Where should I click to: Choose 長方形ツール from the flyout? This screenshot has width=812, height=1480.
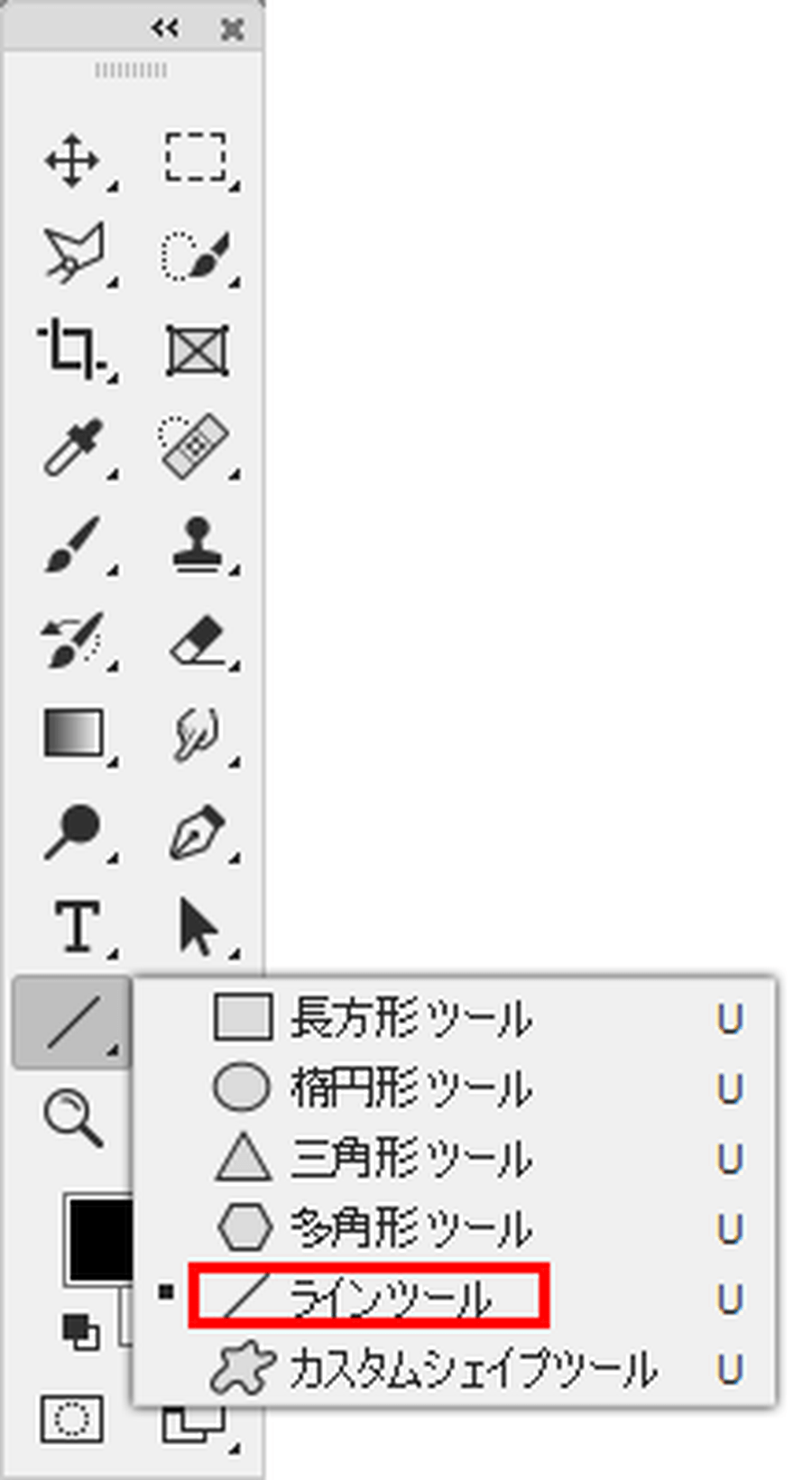[411, 1018]
